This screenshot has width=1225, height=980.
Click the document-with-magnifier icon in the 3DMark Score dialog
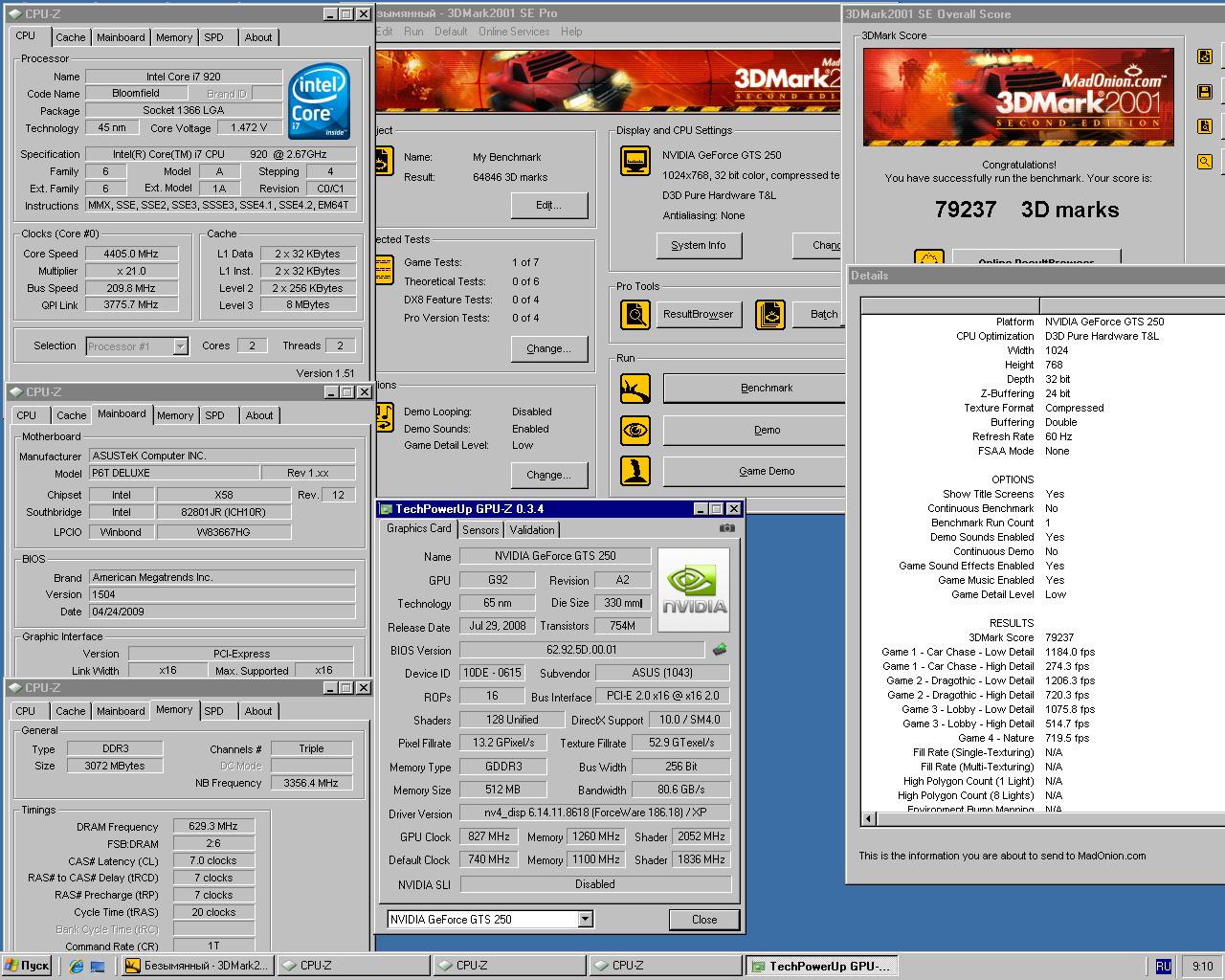pos(1205,126)
